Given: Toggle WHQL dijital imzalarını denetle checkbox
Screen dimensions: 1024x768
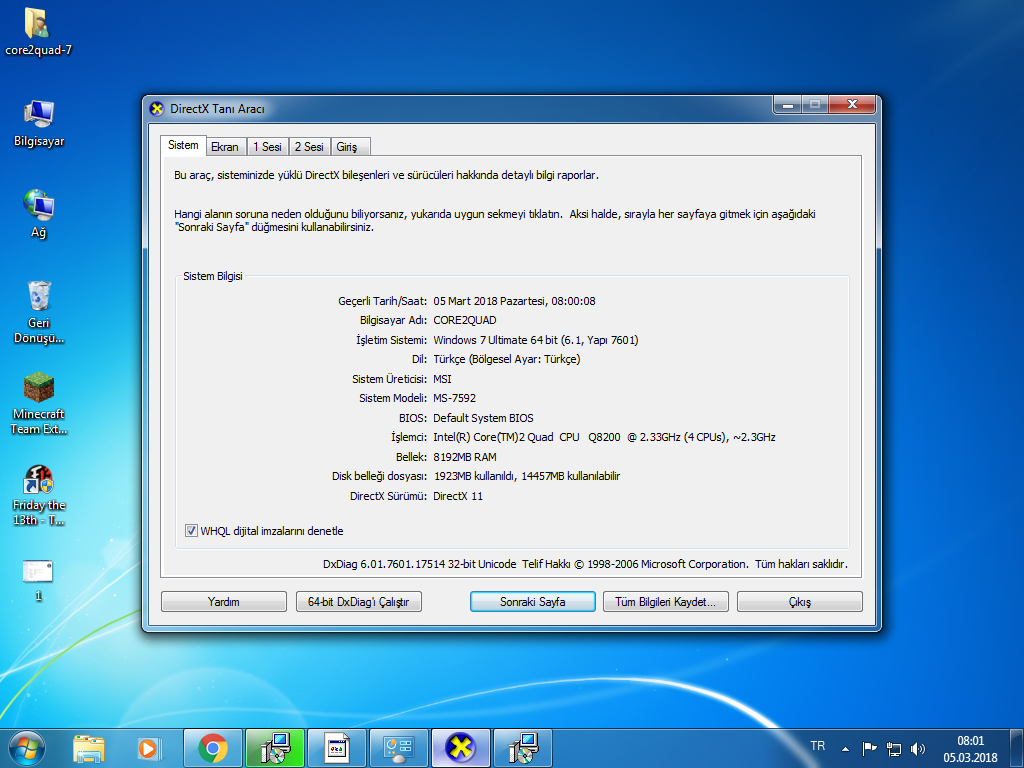Looking at the screenshot, I should [x=191, y=530].
